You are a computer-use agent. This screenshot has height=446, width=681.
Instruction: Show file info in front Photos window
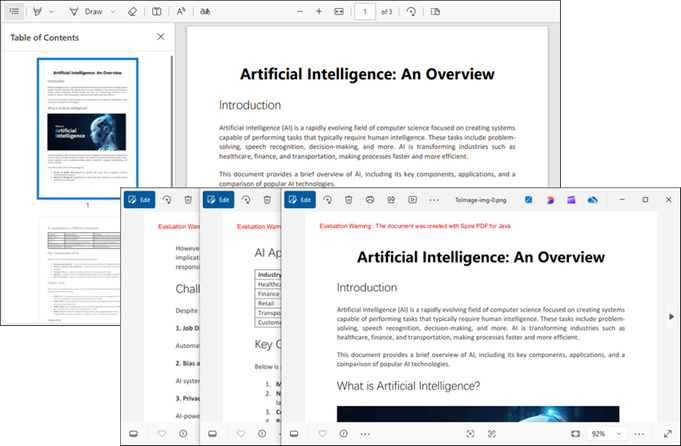[344, 433]
